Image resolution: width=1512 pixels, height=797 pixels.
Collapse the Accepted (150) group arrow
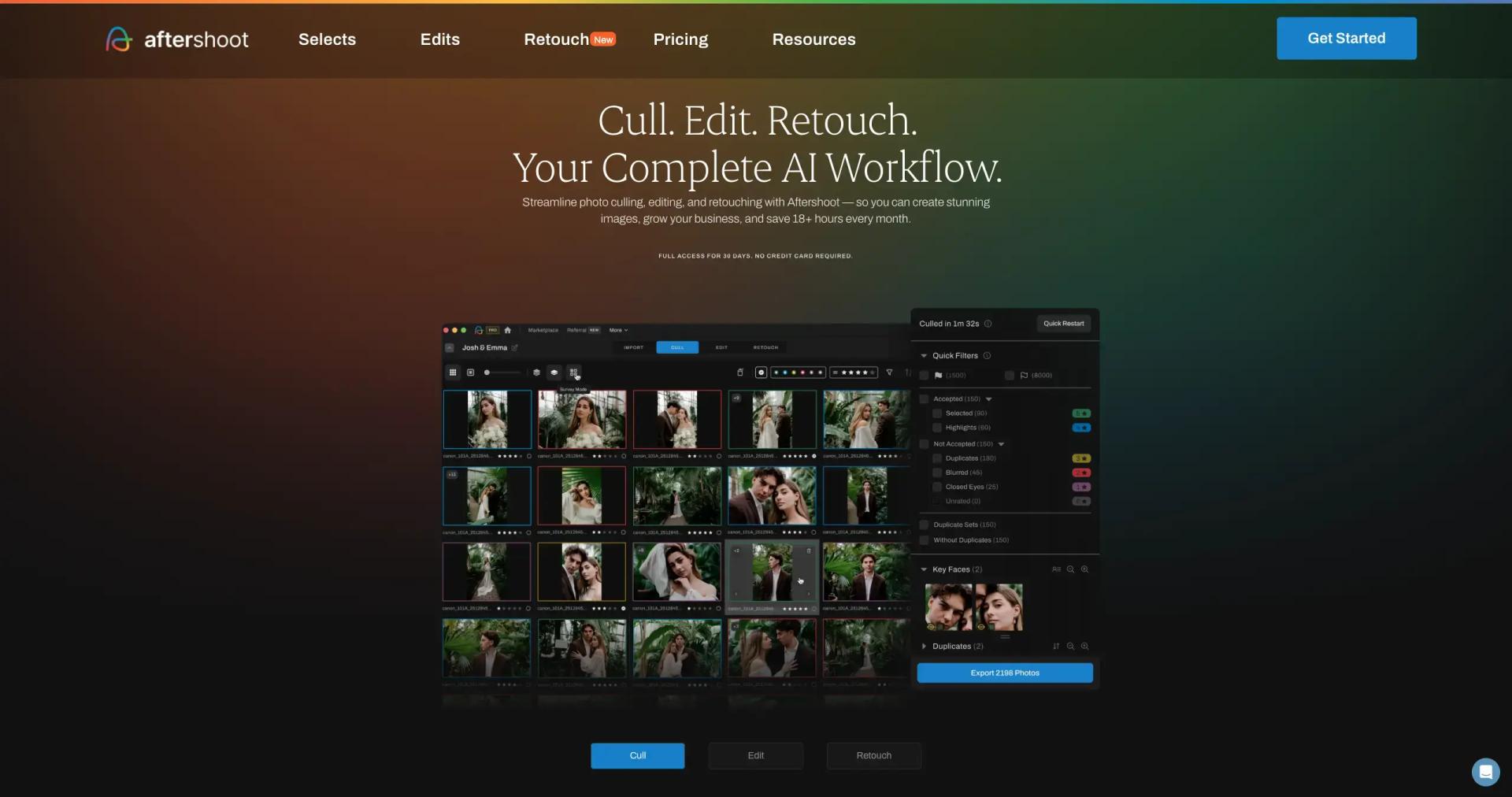[x=989, y=399]
